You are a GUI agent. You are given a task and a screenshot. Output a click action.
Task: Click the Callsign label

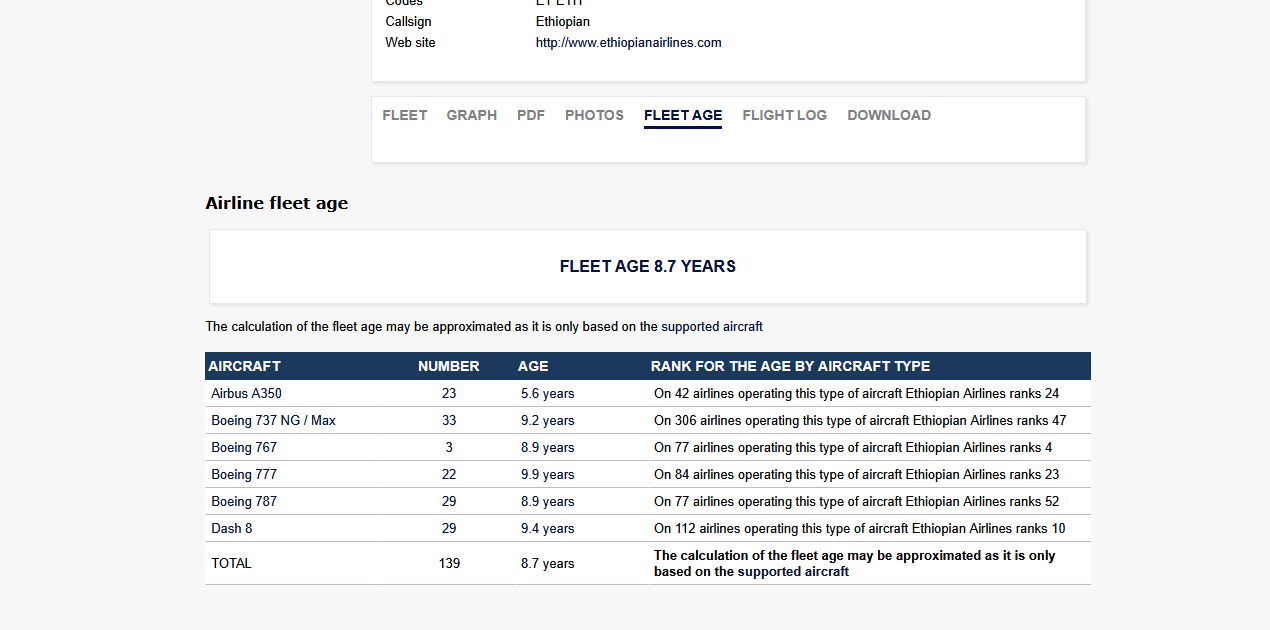coord(408,22)
